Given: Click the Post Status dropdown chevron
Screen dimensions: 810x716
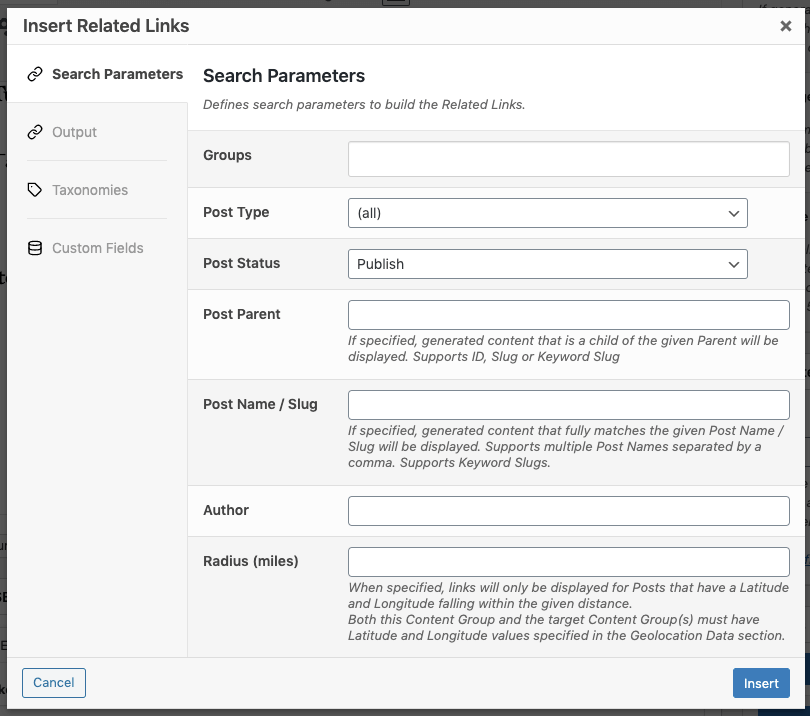Looking at the screenshot, I should 733,263.
